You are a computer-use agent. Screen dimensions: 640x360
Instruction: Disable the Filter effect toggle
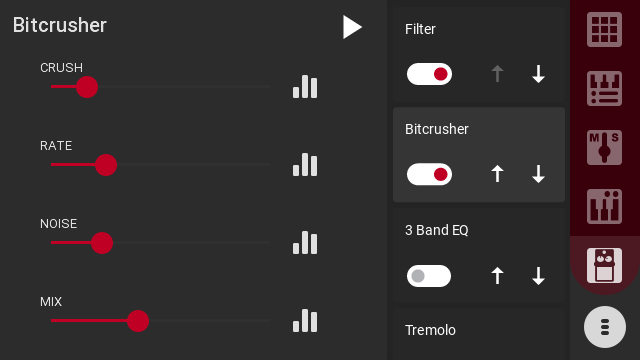click(429, 74)
